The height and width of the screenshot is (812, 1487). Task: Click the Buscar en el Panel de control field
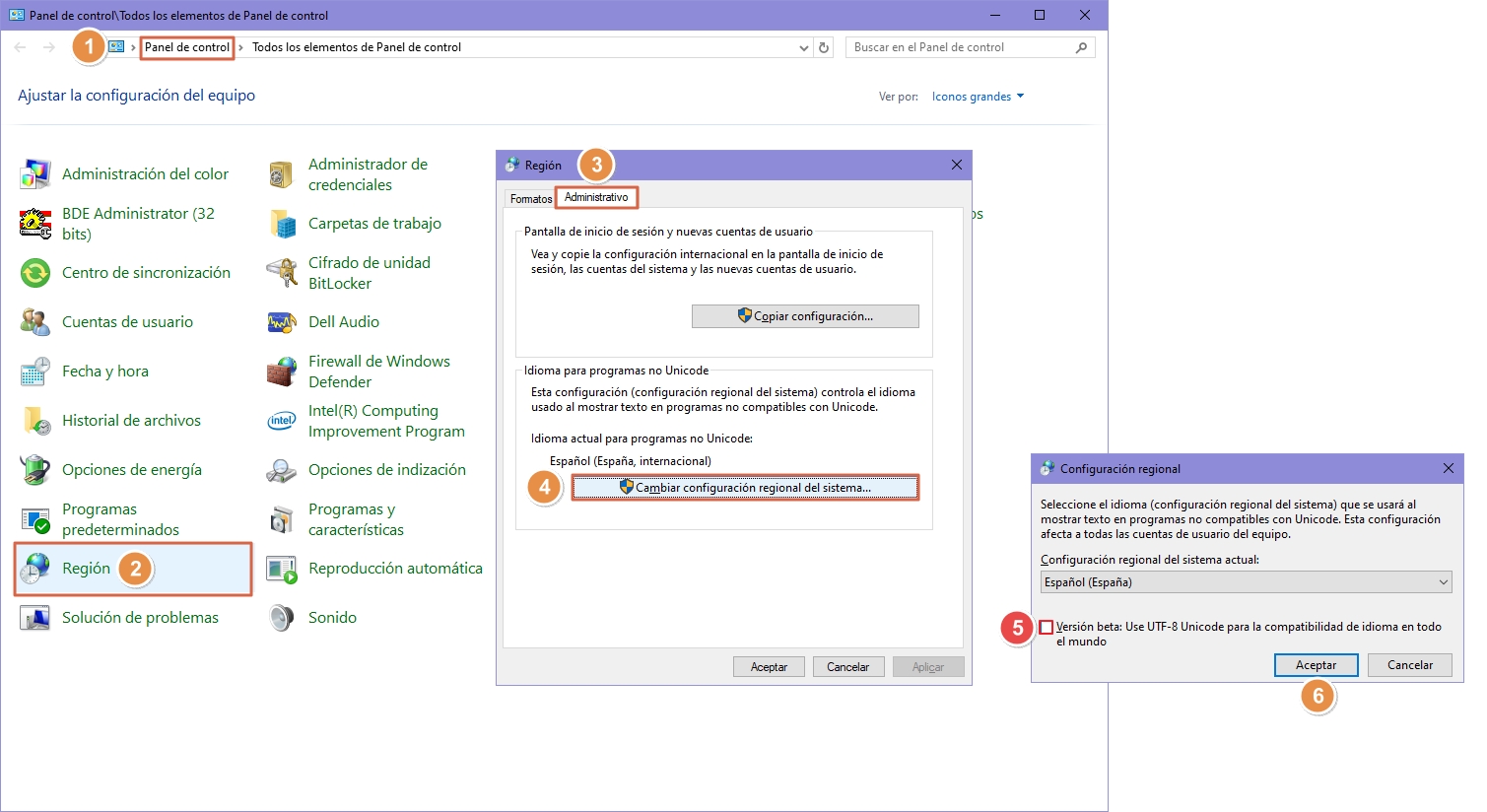click(x=961, y=47)
